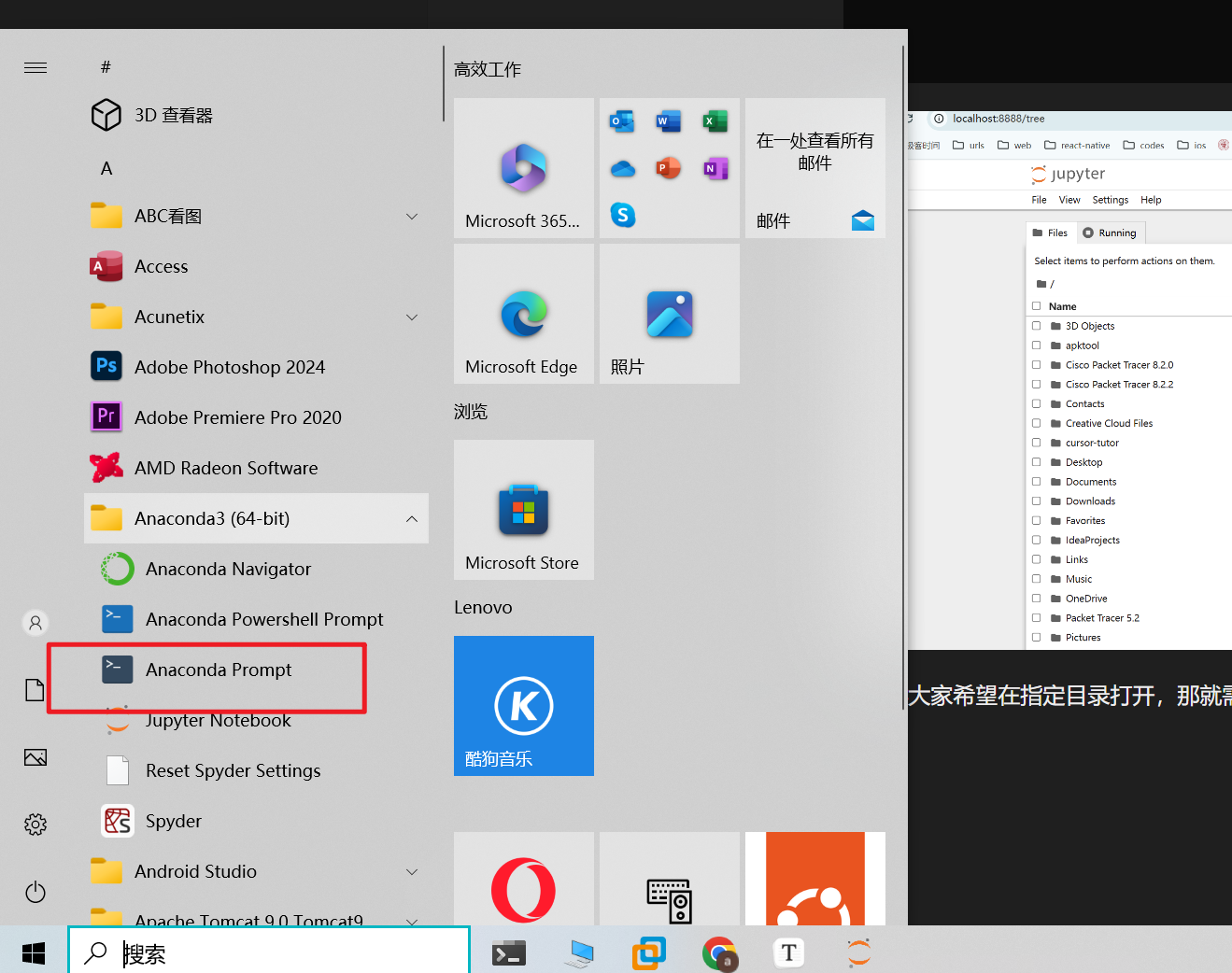Open Typora from the taskbar
Image resolution: width=1232 pixels, height=973 pixels.
click(789, 952)
